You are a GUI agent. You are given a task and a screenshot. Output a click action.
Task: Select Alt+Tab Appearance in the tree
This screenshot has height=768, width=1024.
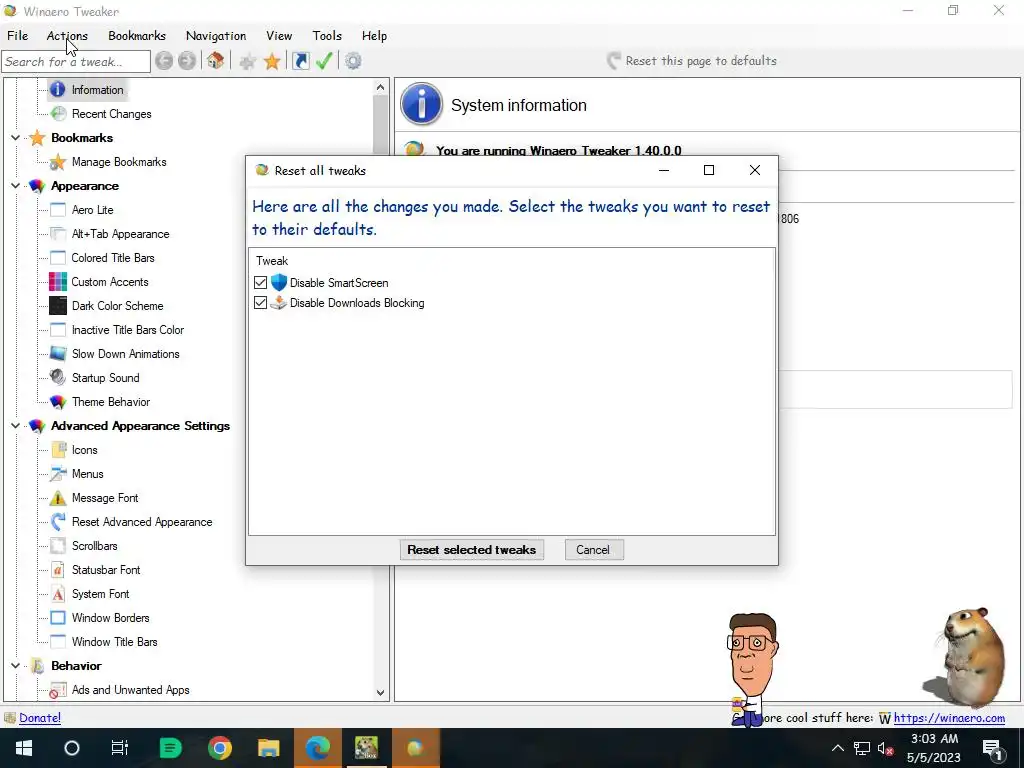pos(120,234)
